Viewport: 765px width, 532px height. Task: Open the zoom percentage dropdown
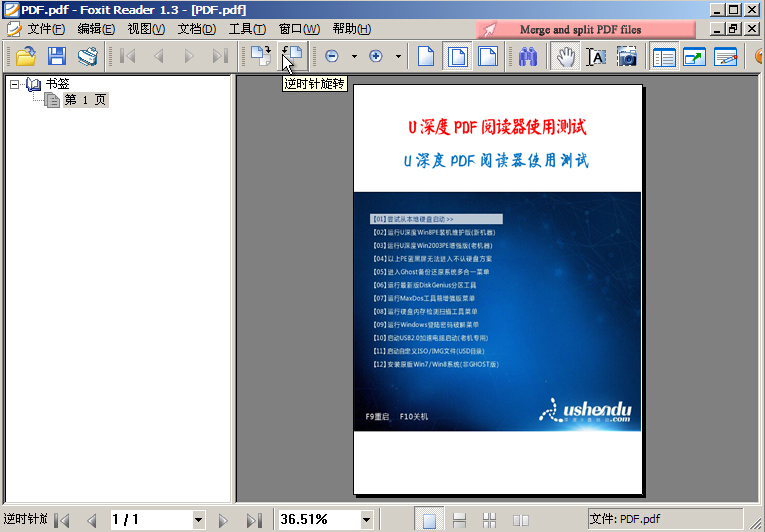click(366, 520)
